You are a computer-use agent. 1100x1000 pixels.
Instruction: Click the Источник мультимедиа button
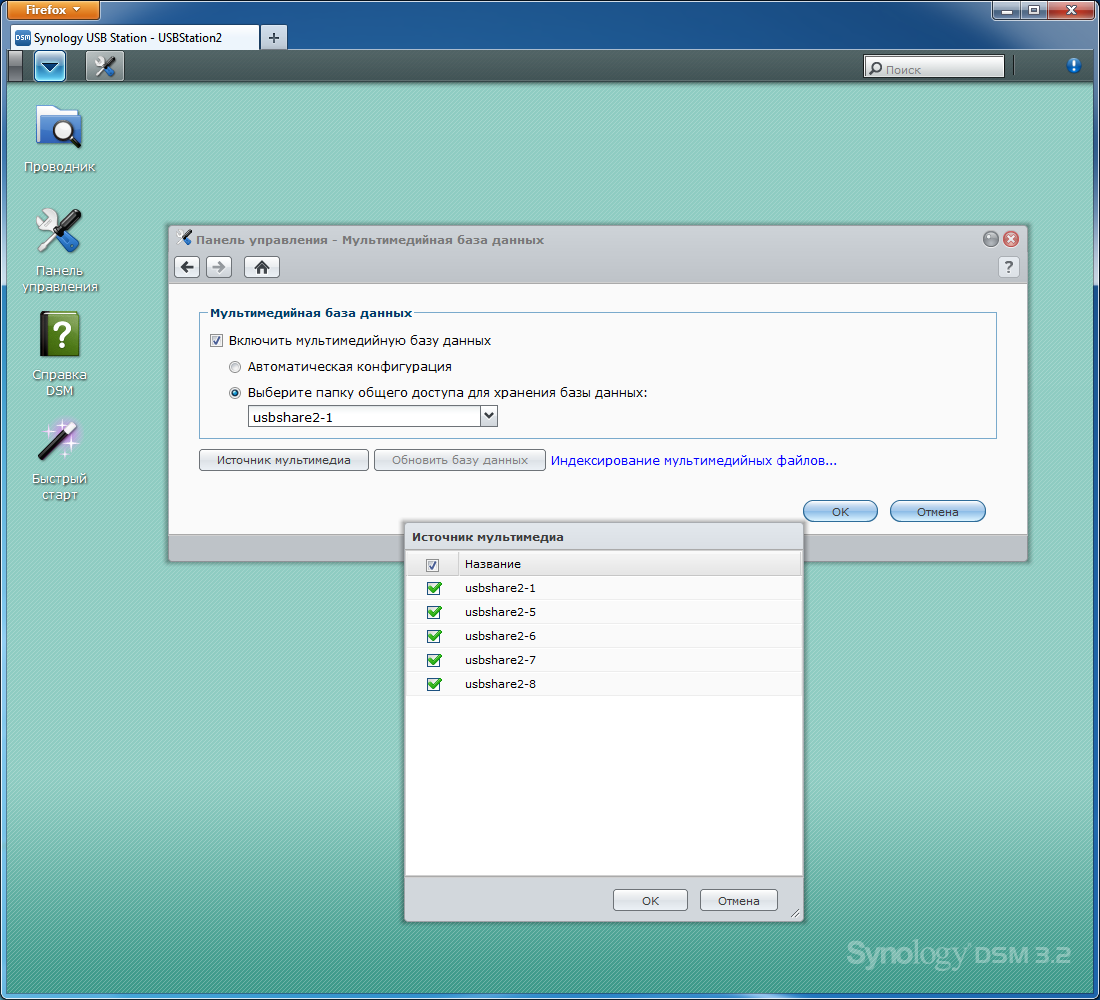click(283, 460)
